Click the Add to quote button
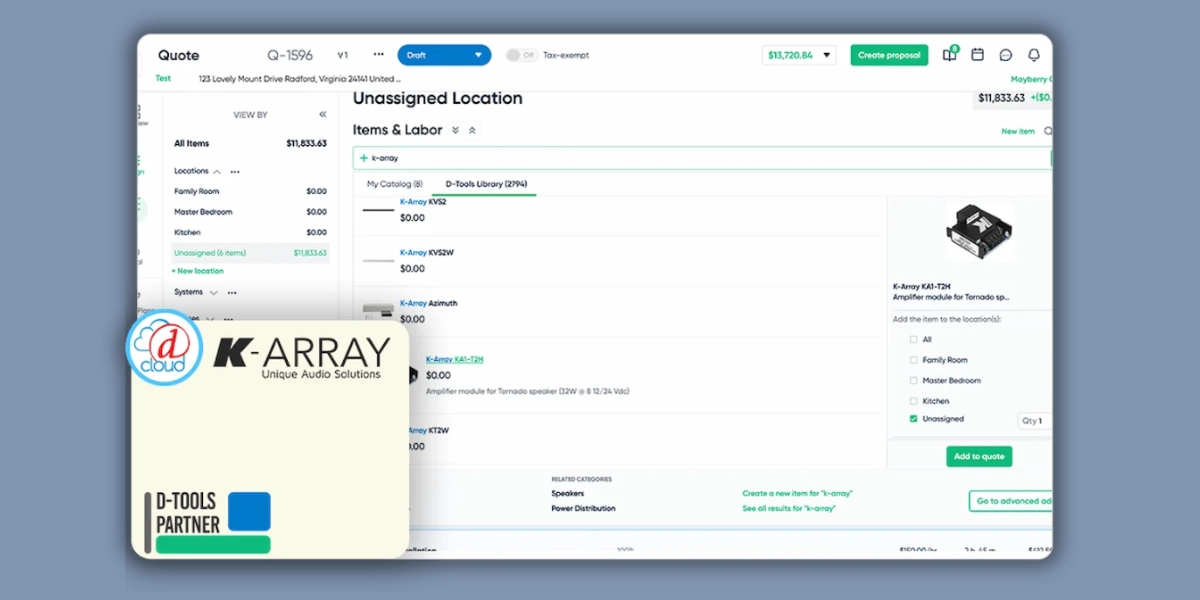The width and height of the screenshot is (1200, 600). [979, 456]
